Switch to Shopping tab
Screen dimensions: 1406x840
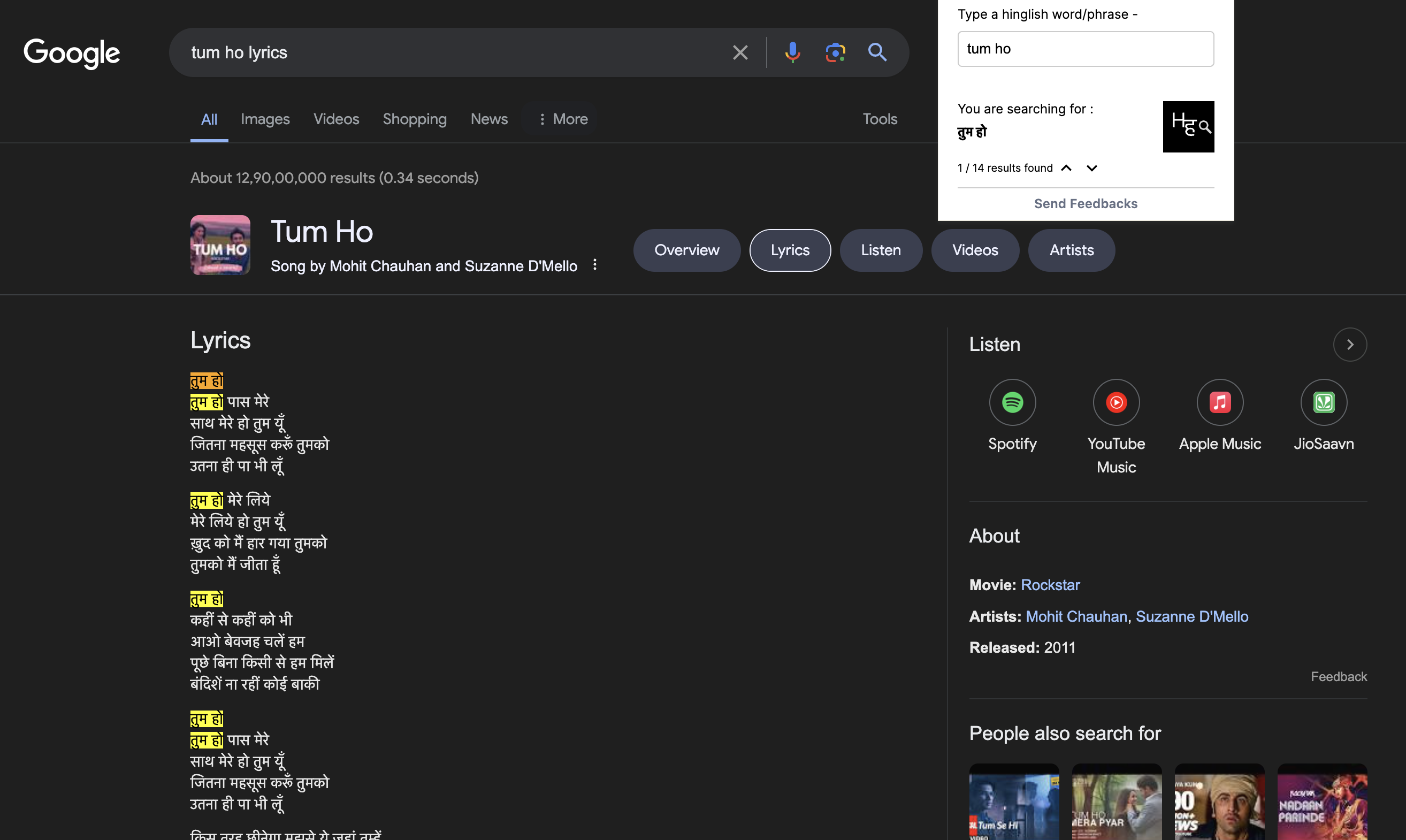(x=414, y=119)
